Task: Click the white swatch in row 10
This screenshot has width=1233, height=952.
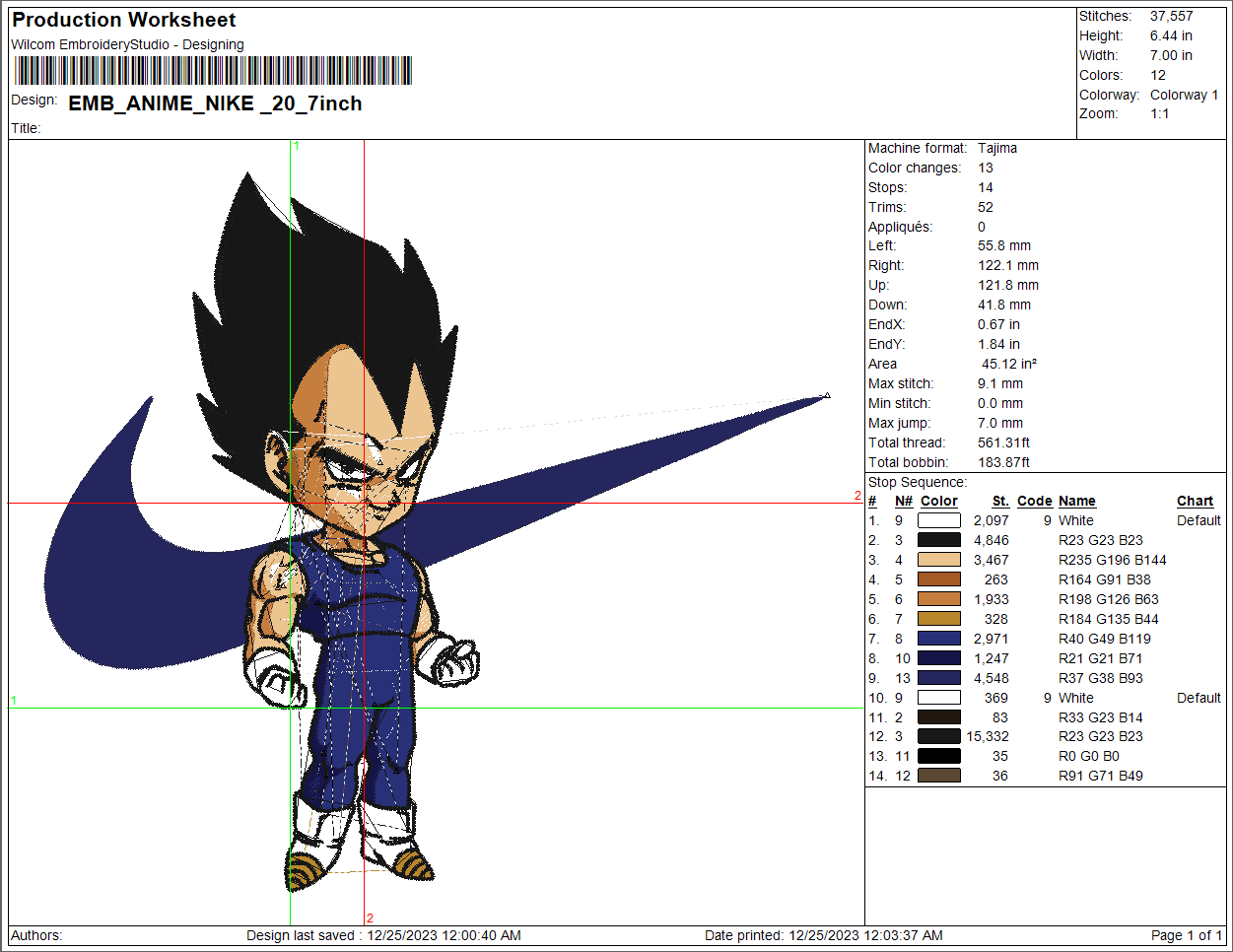Action: pyautogui.click(x=938, y=698)
